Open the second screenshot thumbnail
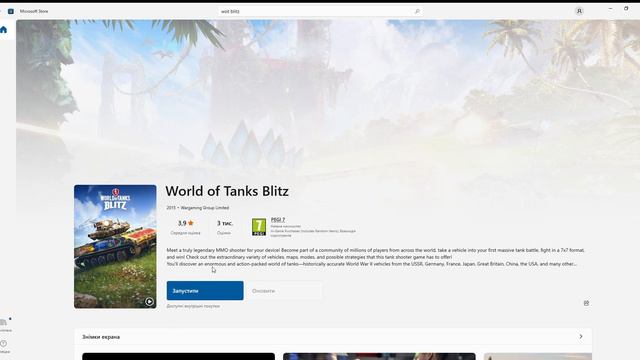Image resolution: width=640 pixels, height=360 pixels. click(x=379, y=356)
